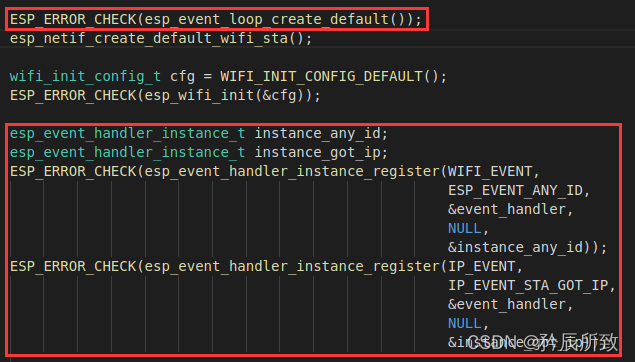Click ESP_EVENT_ANY_ID argument
The width and height of the screenshot is (635, 362).
pyautogui.click(x=515, y=190)
